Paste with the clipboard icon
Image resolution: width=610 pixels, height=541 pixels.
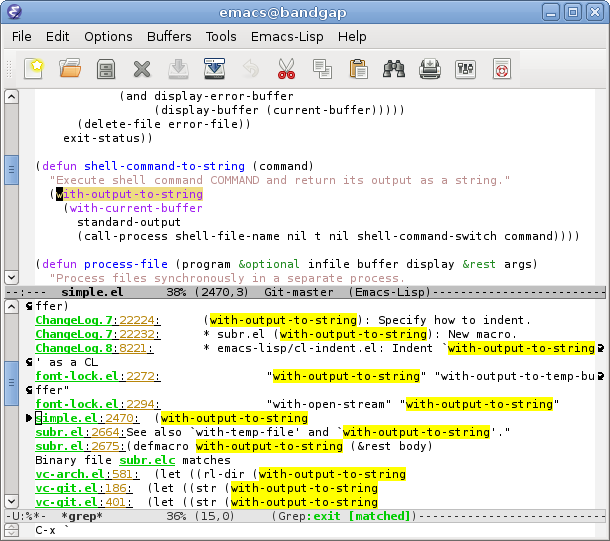pyautogui.click(x=358, y=69)
